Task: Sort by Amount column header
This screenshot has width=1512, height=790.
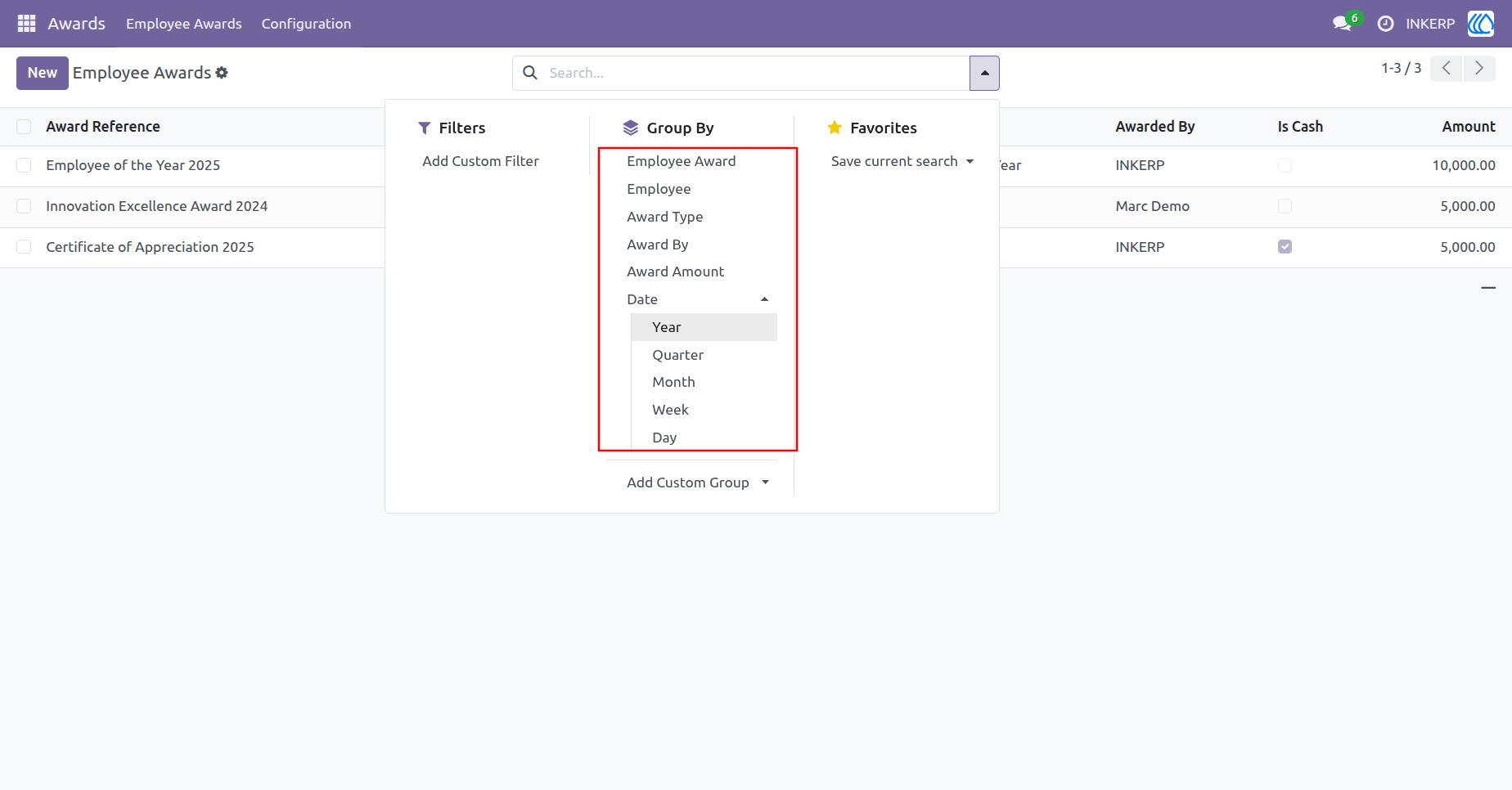Action: coord(1469,127)
